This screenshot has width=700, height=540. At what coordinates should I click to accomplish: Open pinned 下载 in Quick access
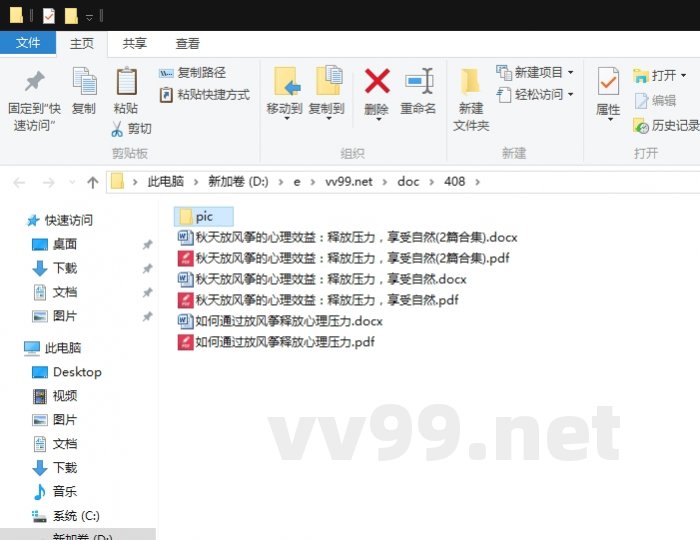[54, 268]
